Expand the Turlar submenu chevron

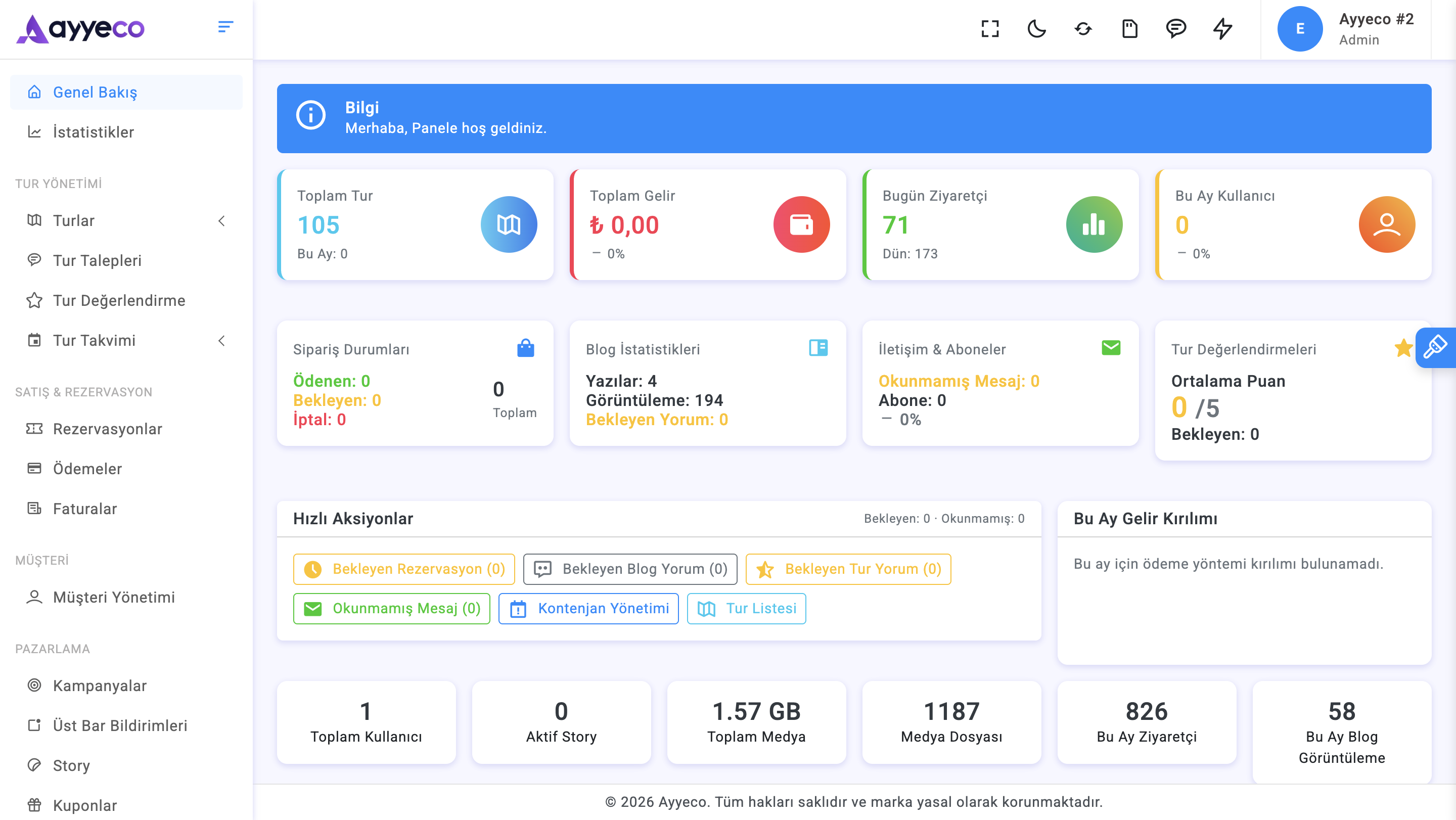pyautogui.click(x=221, y=221)
